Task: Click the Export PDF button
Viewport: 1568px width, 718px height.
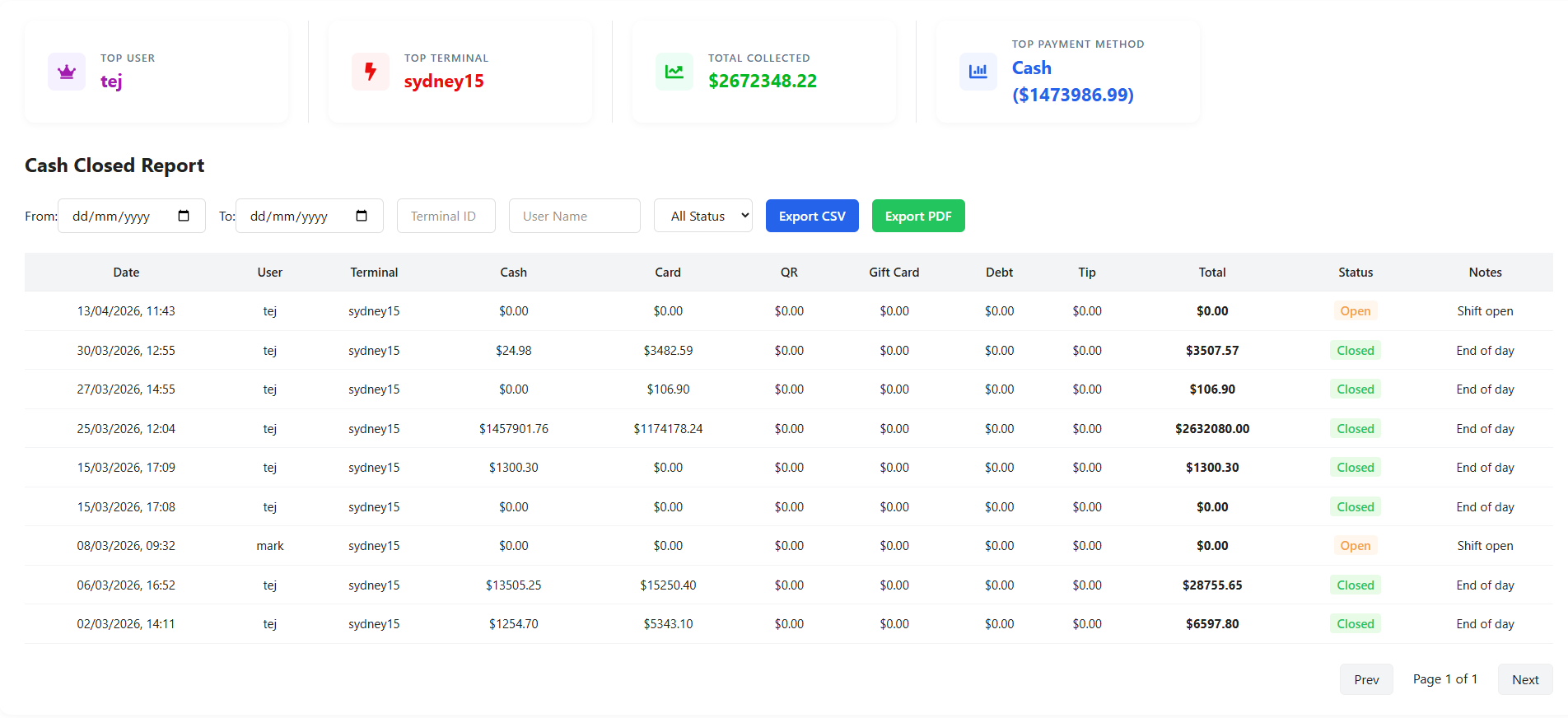Action: tap(918, 216)
